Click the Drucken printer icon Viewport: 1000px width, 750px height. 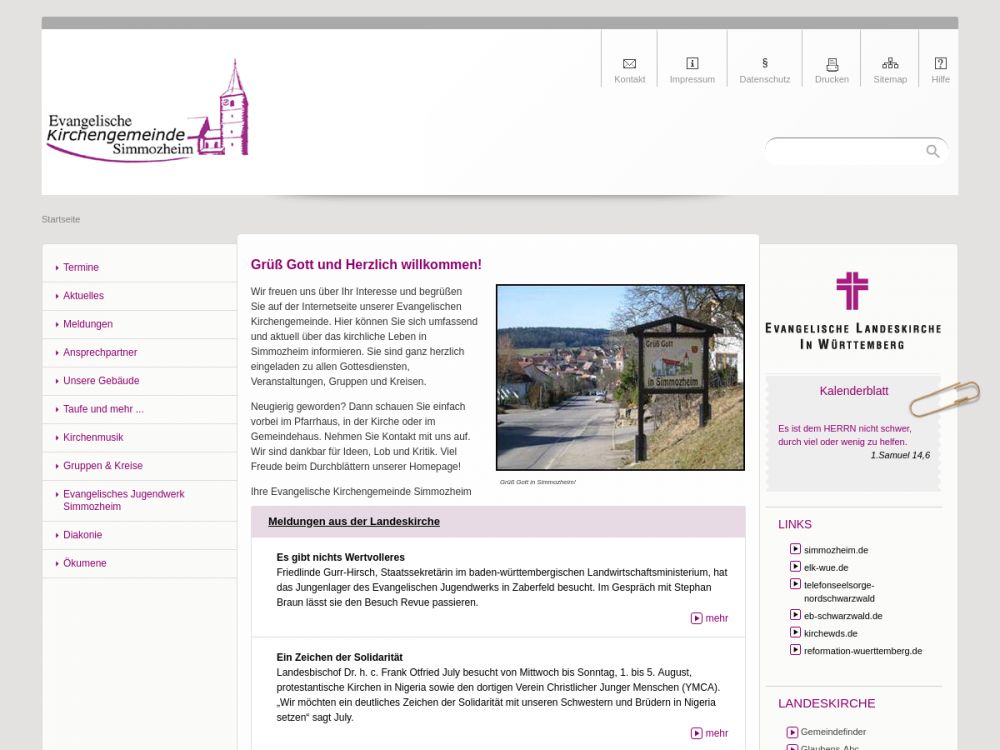point(831,64)
